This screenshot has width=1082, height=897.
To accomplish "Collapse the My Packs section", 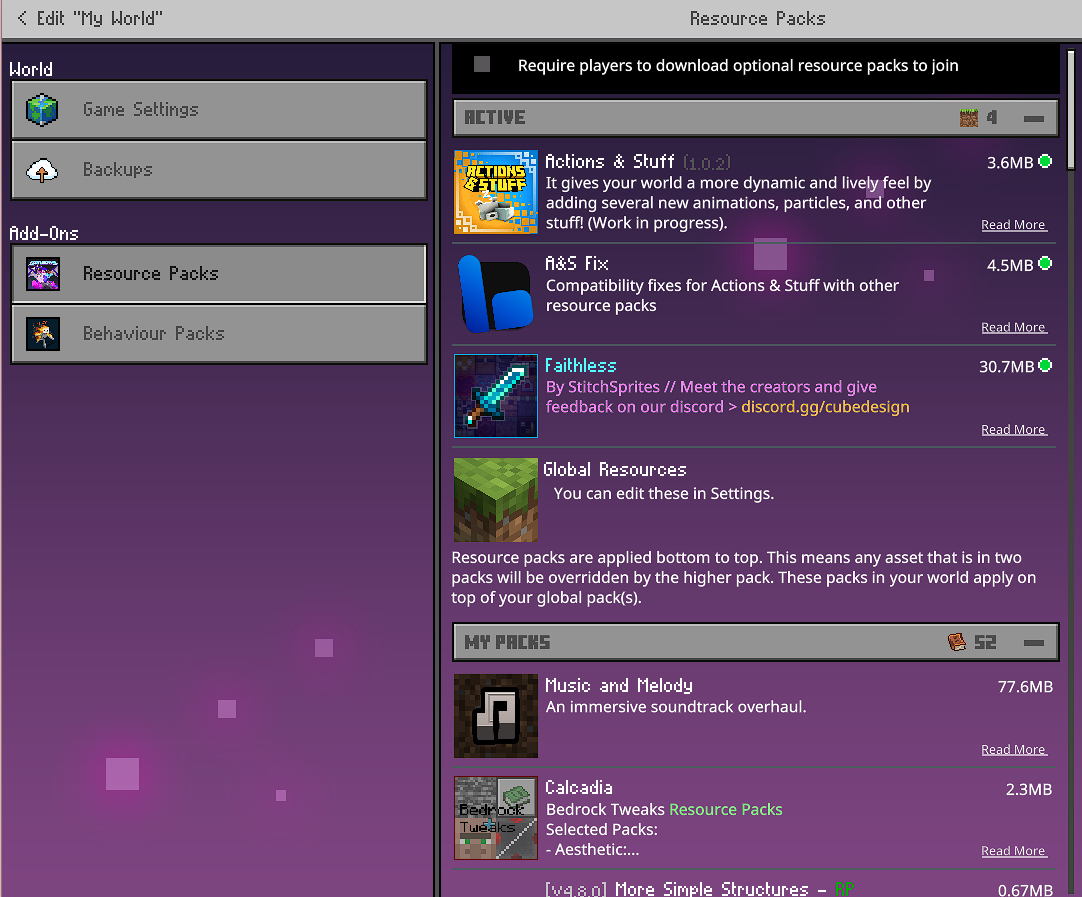I will (1034, 643).
